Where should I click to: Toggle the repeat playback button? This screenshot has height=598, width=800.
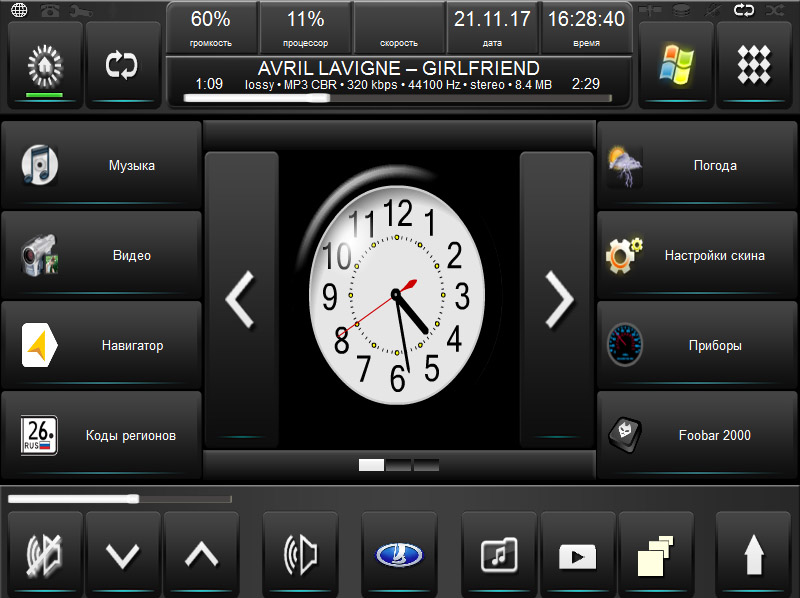122,65
